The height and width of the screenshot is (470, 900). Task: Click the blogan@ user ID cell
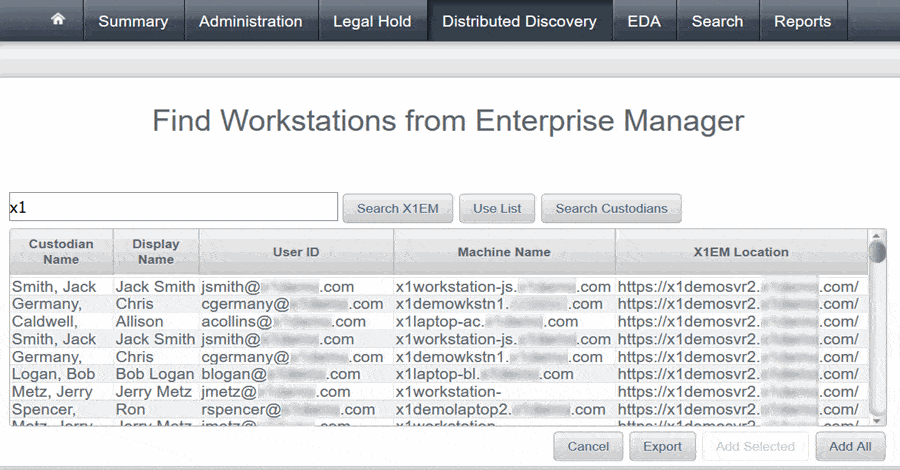296,374
